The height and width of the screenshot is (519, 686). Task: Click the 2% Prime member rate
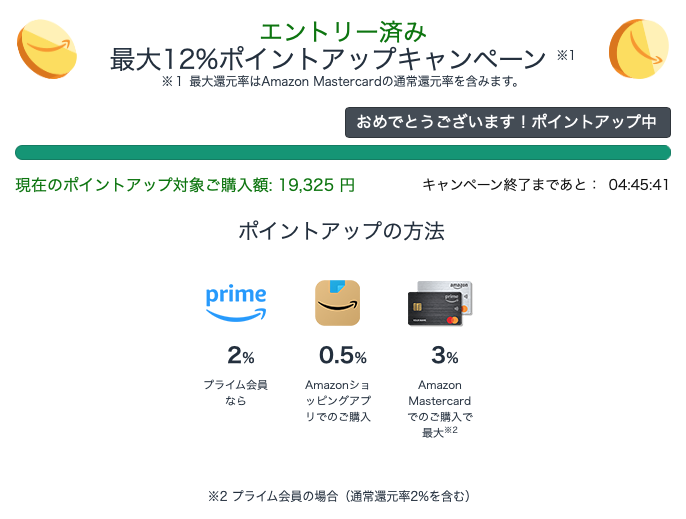click(241, 355)
